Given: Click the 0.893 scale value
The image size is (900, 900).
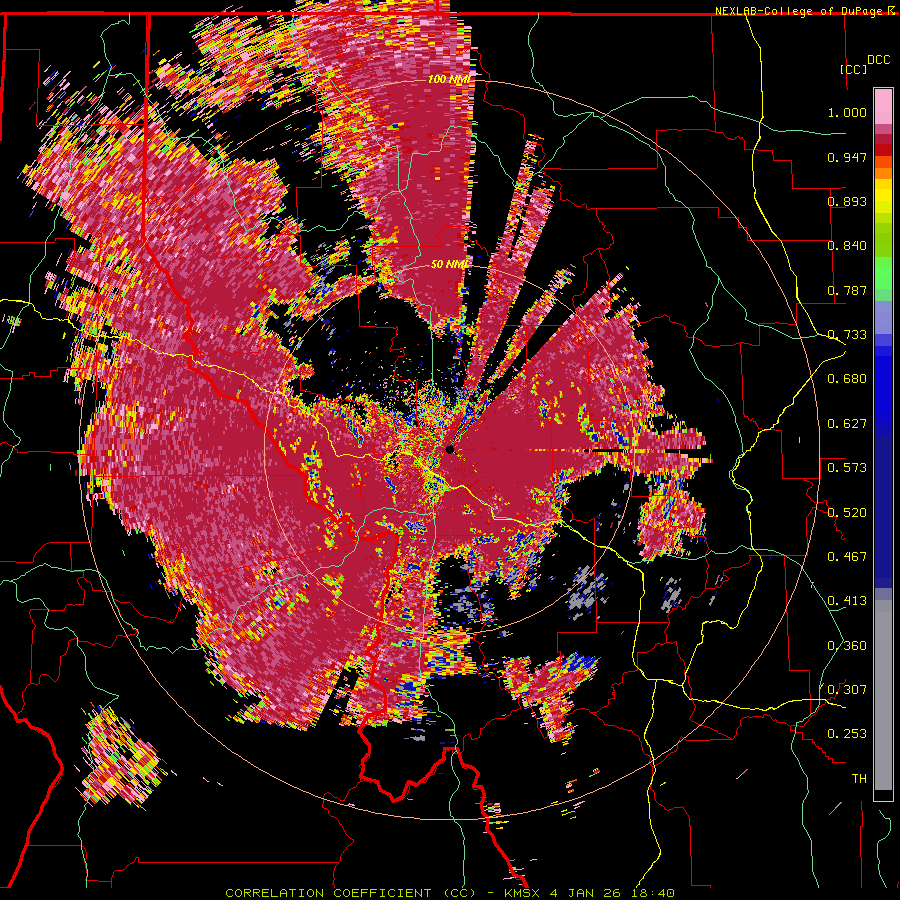Looking at the screenshot, I should pos(847,201).
